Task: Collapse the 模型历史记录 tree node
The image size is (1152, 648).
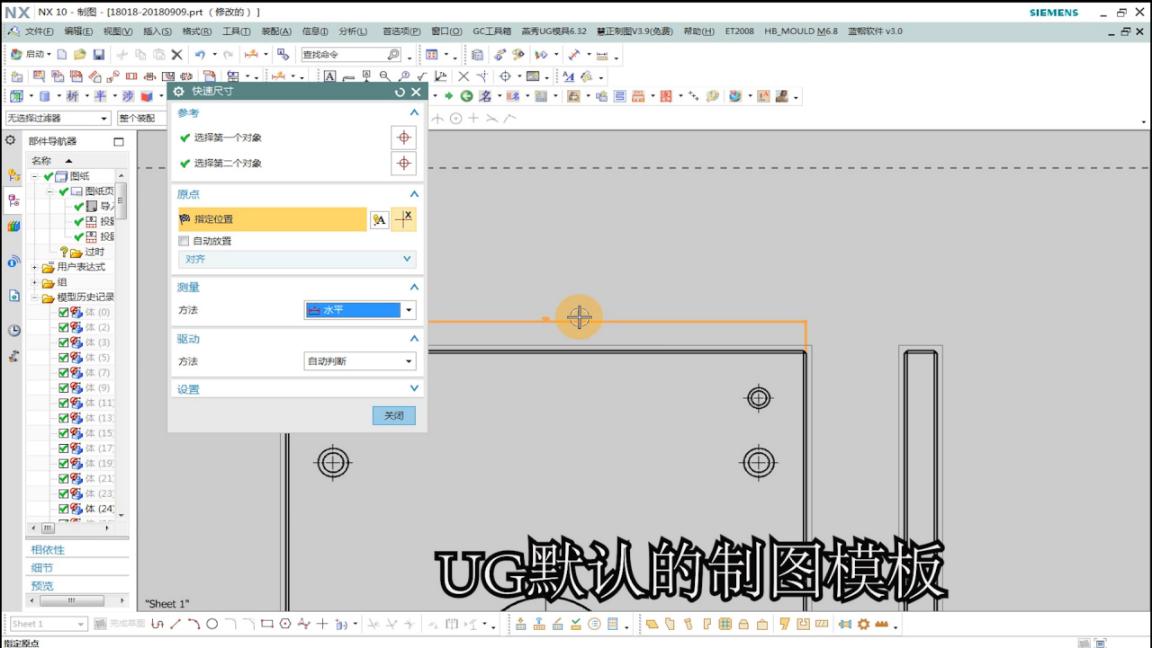Action: pos(35,298)
